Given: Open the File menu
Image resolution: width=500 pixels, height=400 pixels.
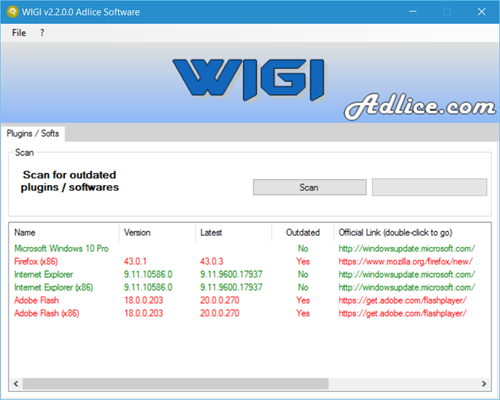Looking at the screenshot, I should (19, 33).
